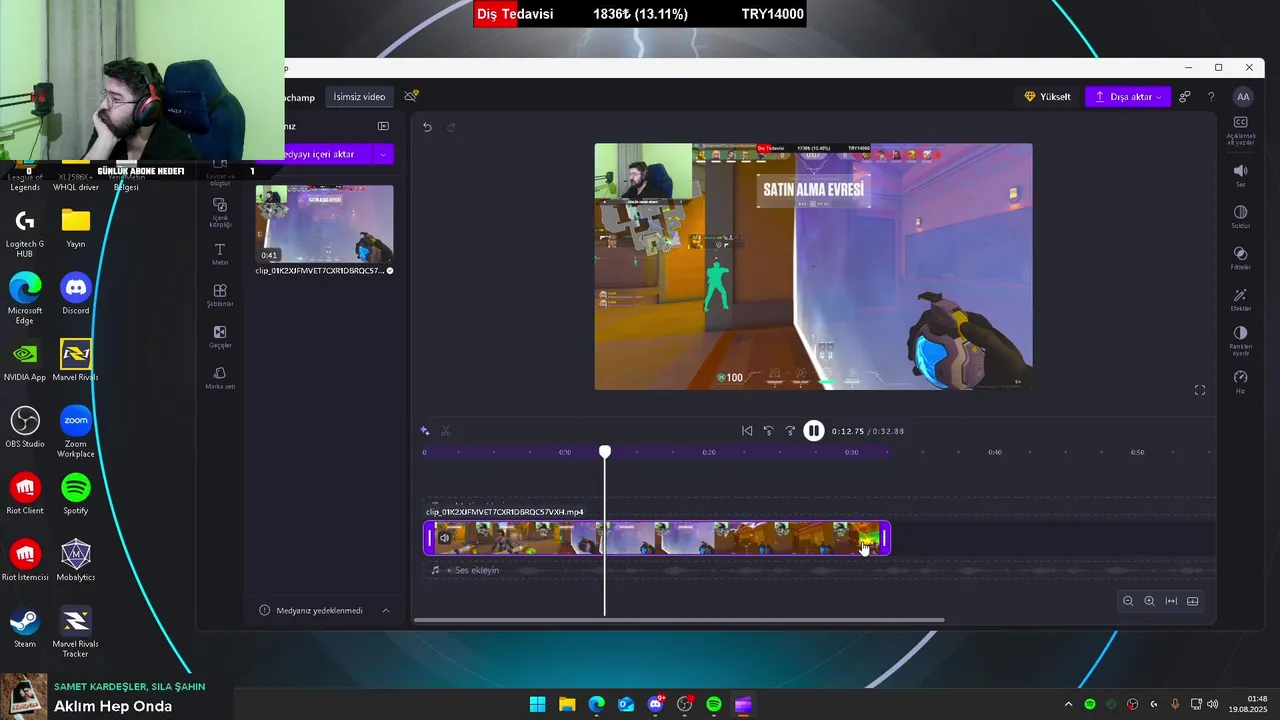Zoom out the timeline
This screenshot has width=1280, height=720.
pyautogui.click(x=1128, y=601)
